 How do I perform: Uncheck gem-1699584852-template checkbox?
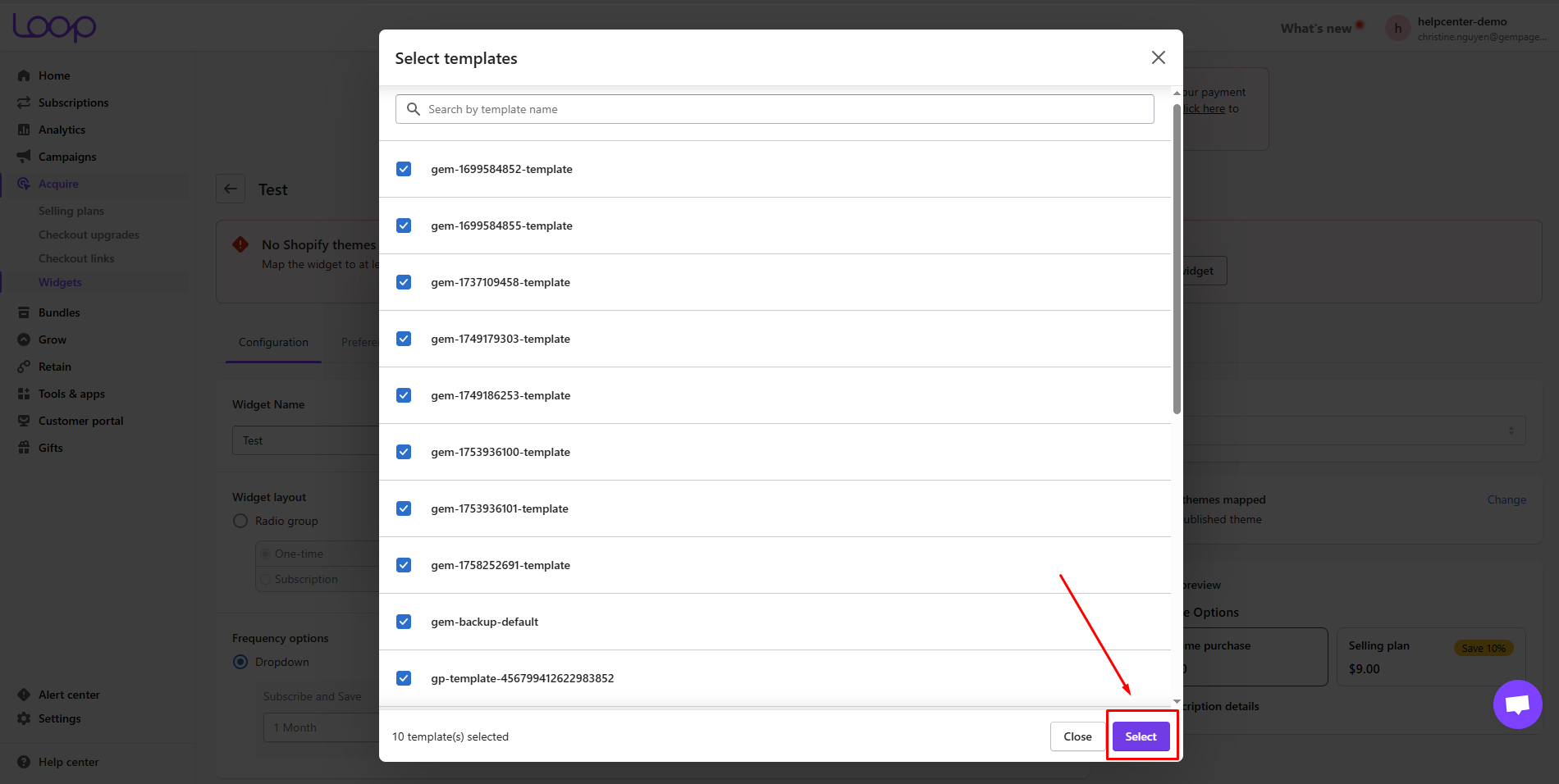tap(404, 169)
